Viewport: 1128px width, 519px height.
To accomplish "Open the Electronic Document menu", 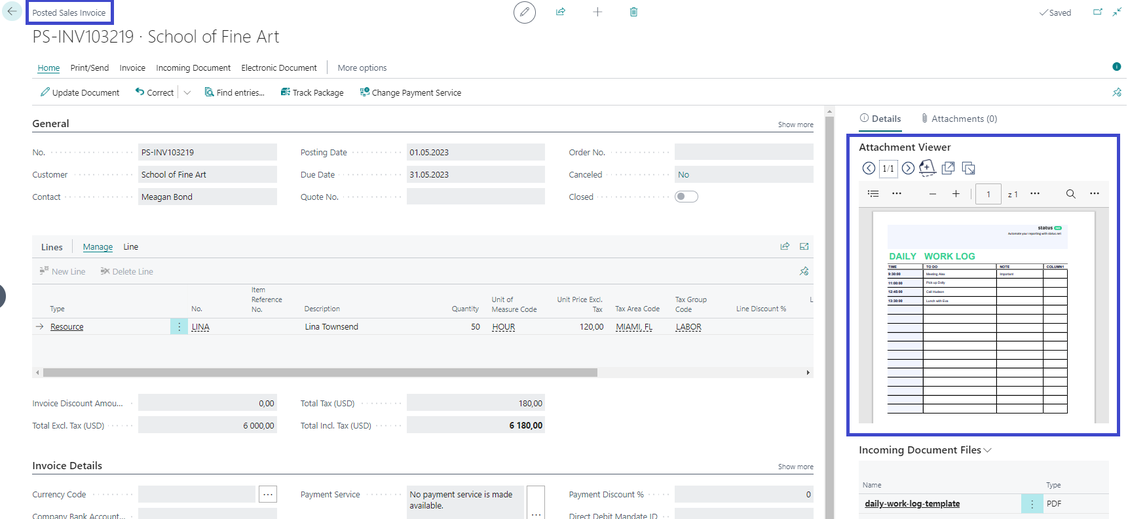I will coord(279,68).
